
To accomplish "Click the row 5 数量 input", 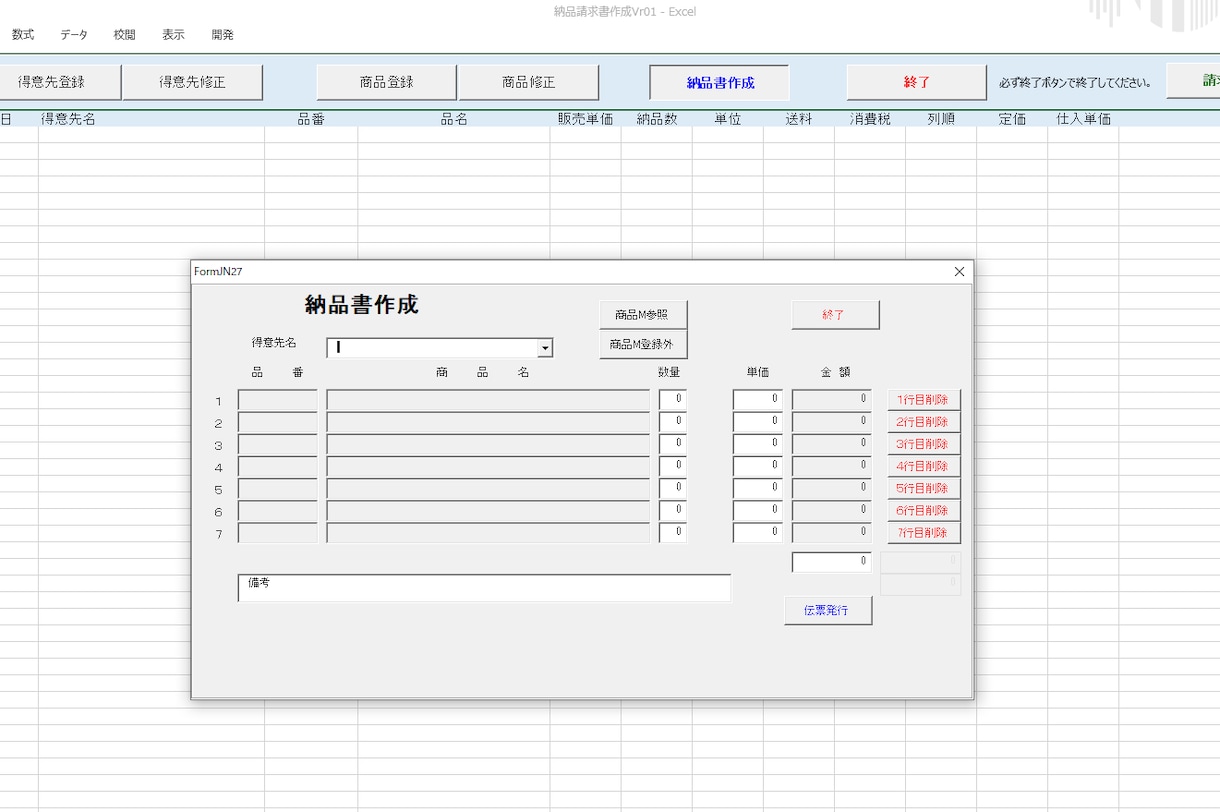I will pyautogui.click(x=673, y=489).
